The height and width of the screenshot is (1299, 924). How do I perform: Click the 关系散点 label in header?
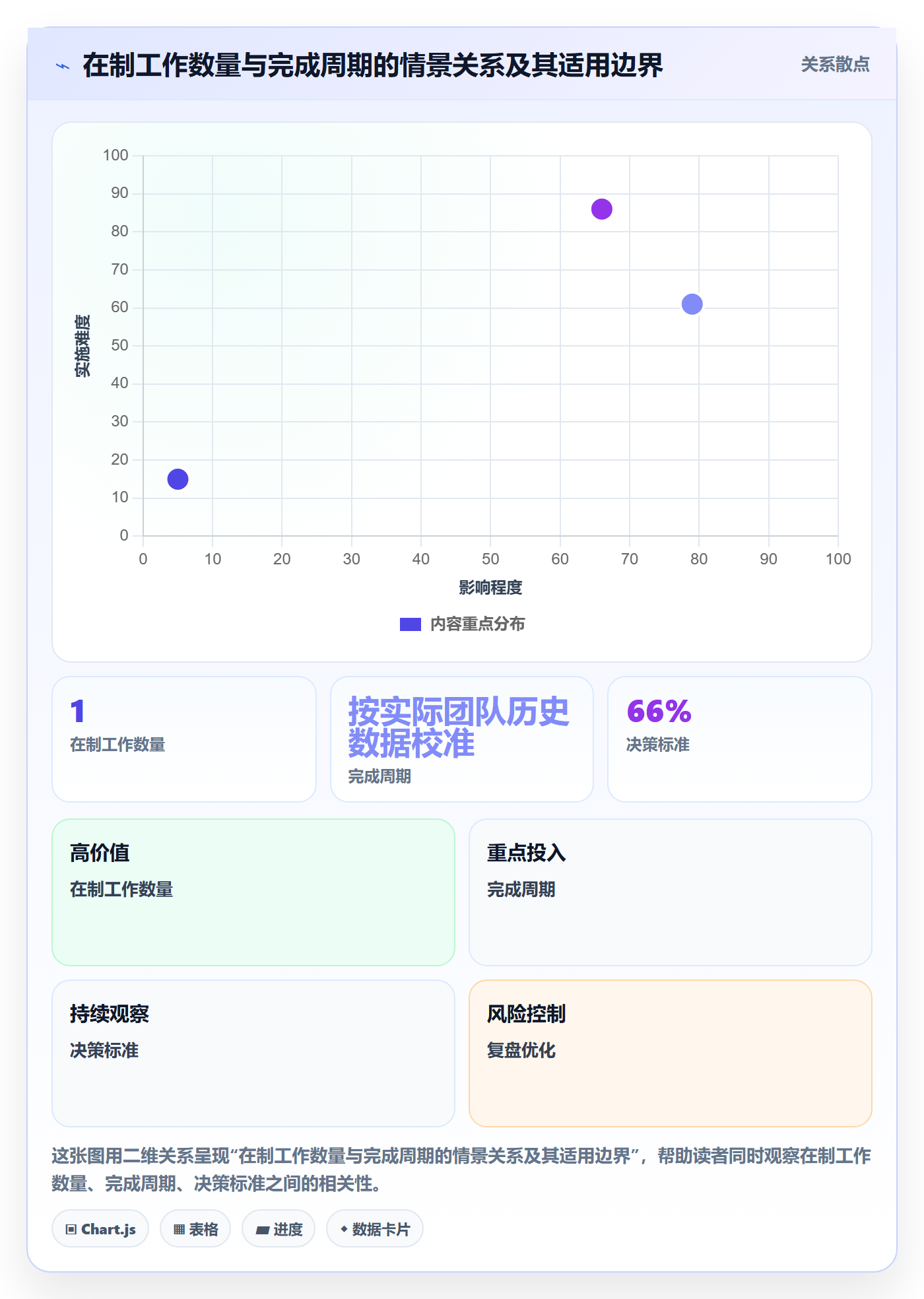point(835,65)
